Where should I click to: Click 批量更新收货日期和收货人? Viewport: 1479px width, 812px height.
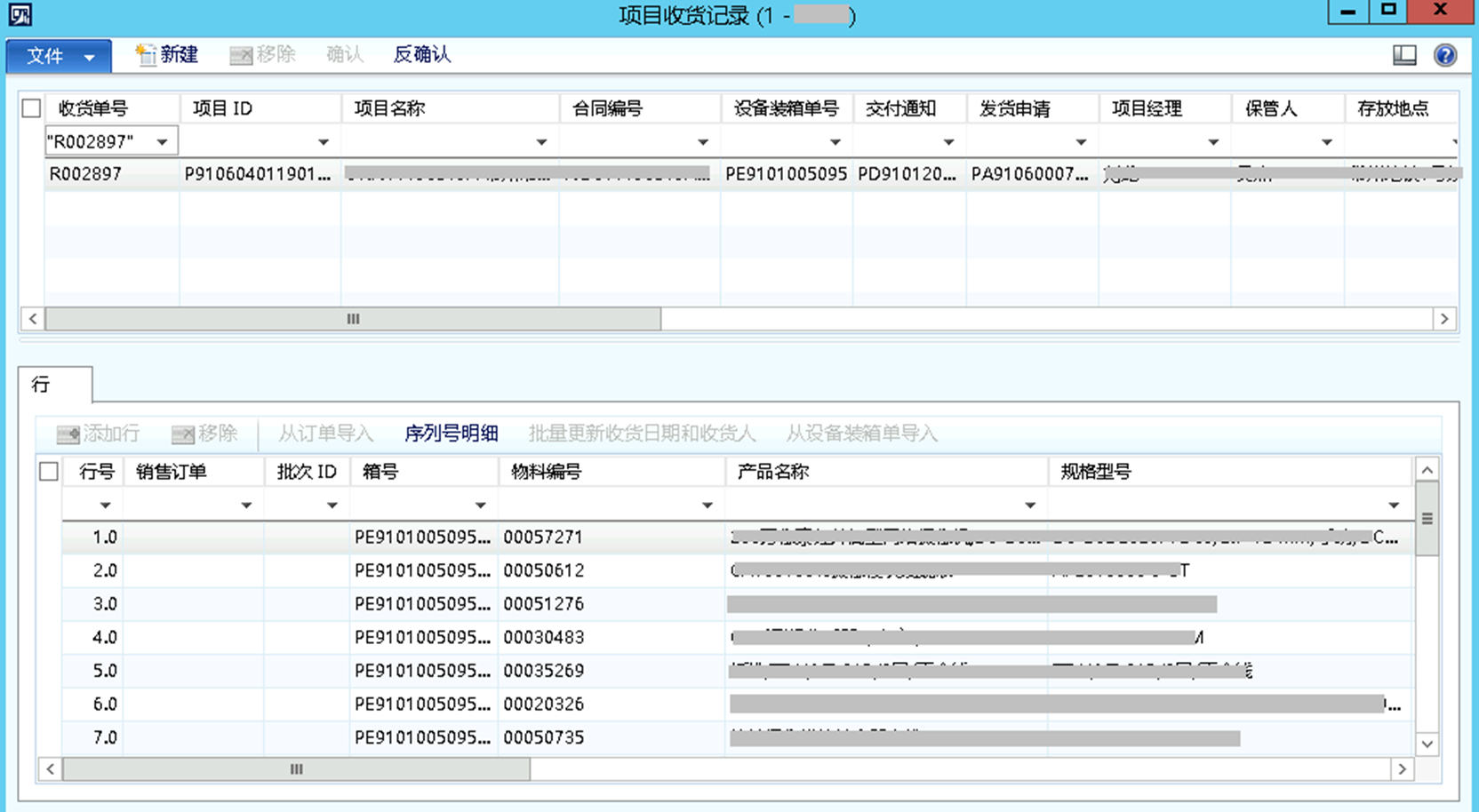point(642,434)
